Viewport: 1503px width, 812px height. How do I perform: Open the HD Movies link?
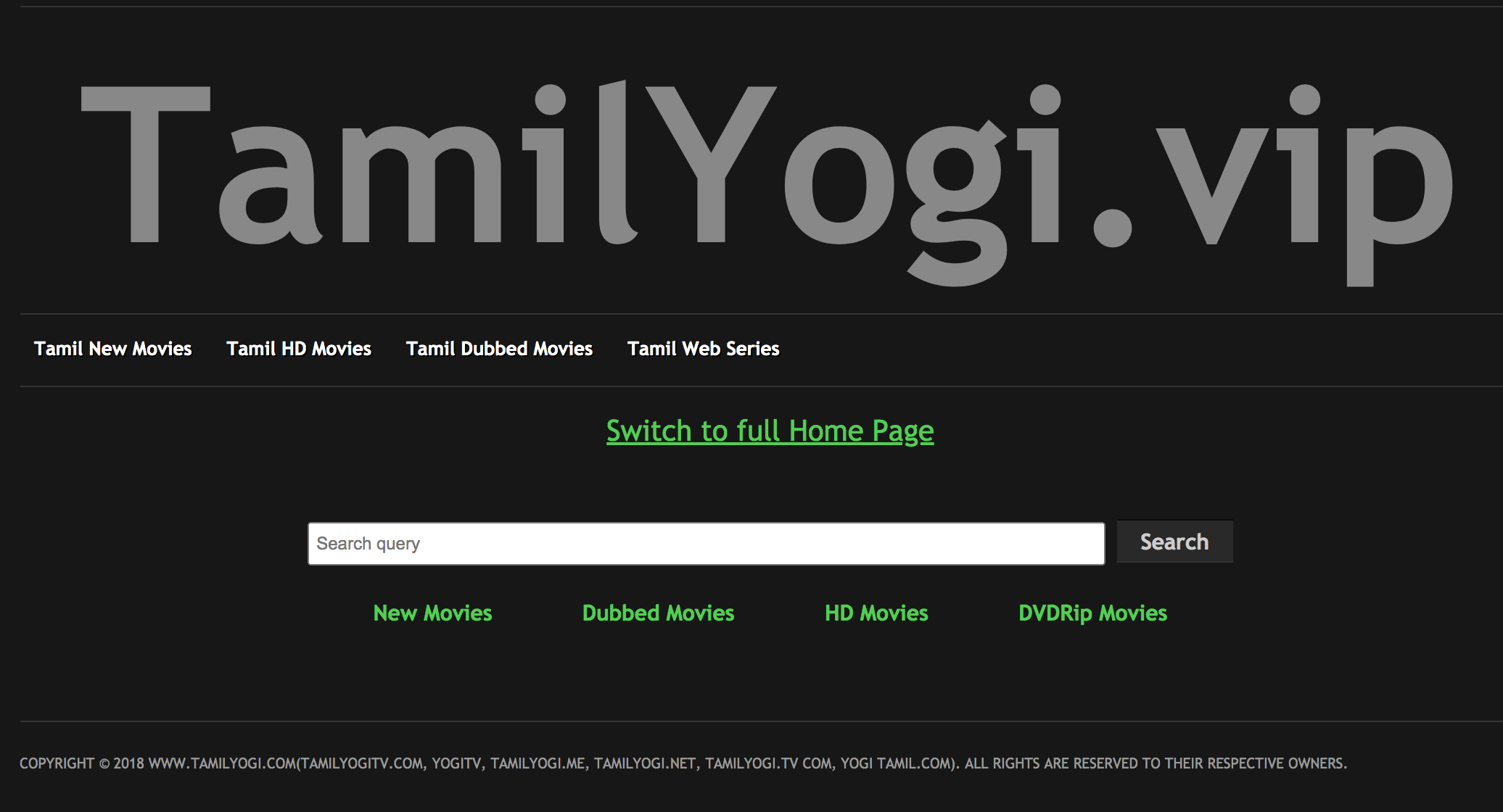click(876, 613)
